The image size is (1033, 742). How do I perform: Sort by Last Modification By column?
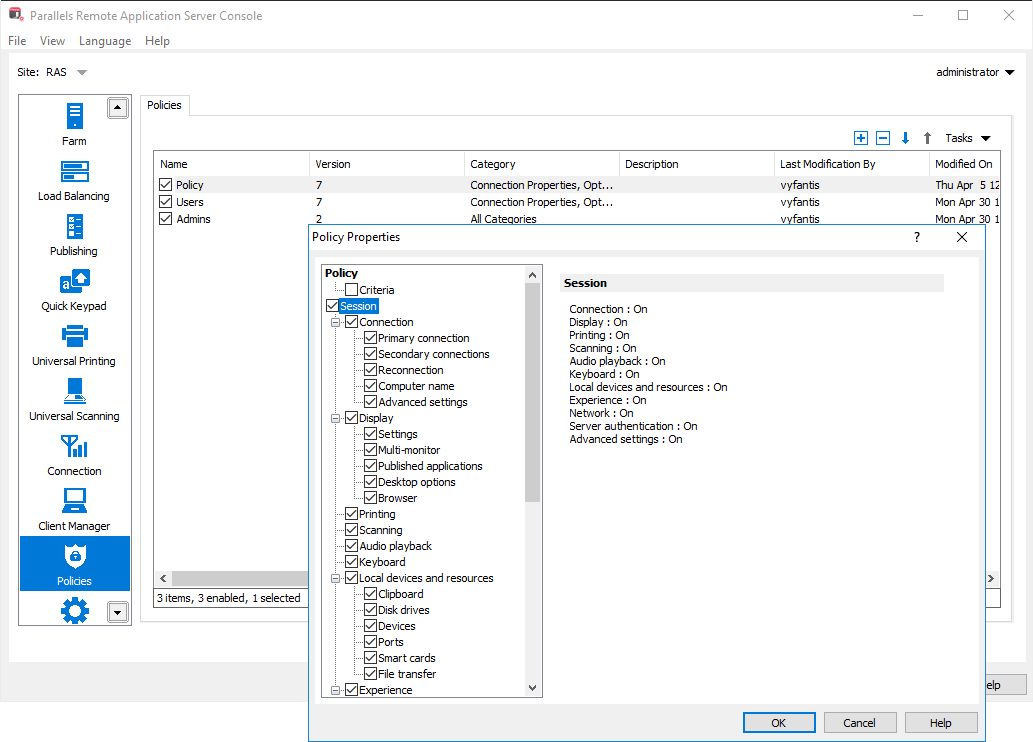tap(851, 164)
